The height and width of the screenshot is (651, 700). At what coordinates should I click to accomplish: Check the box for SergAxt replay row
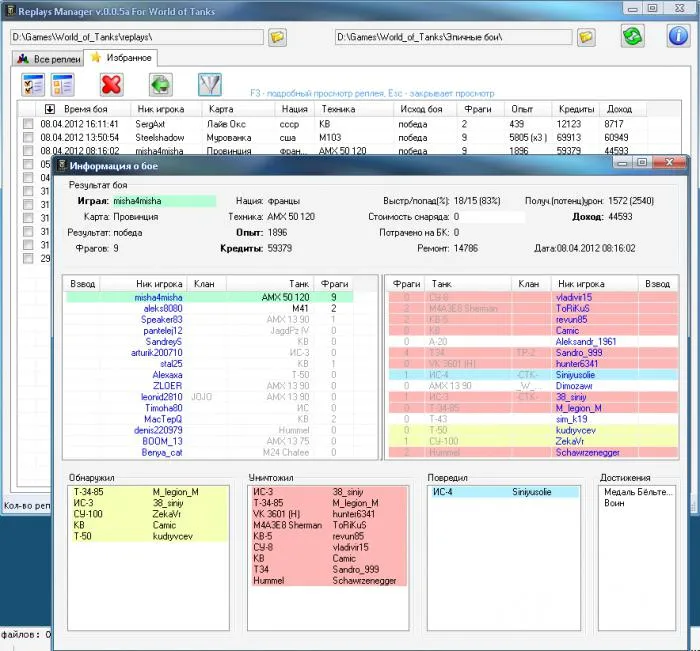click(x=28, y=124)
